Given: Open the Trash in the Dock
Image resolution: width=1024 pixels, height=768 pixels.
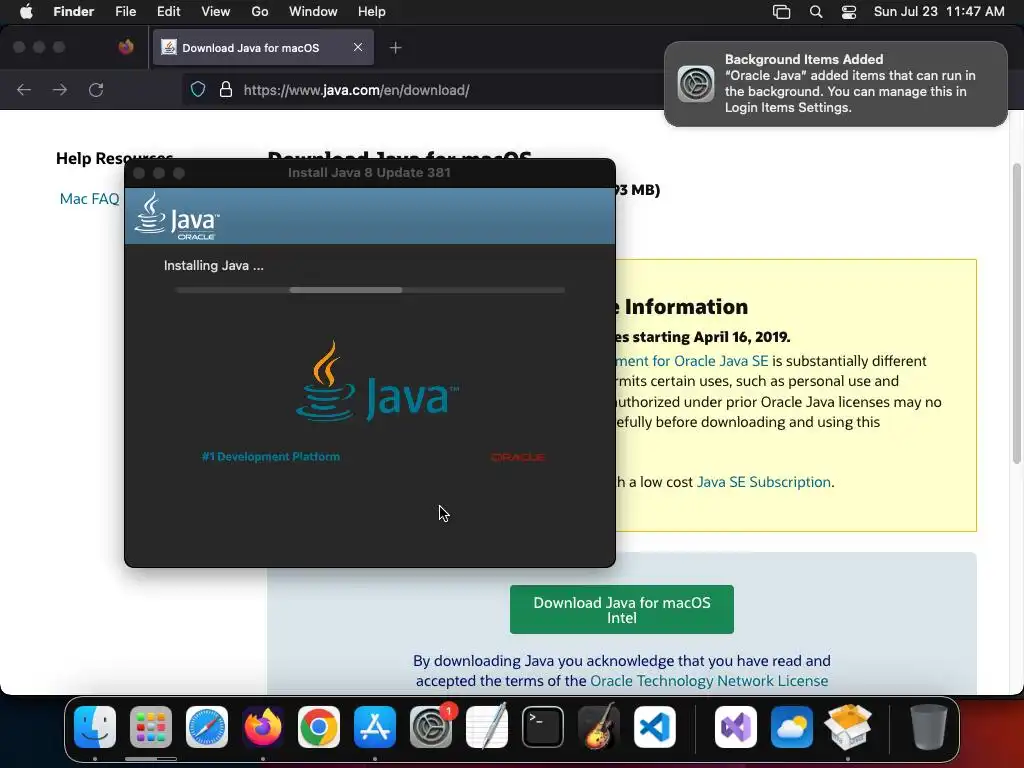Looking at the screenshot, I should (x=929, y=727).
